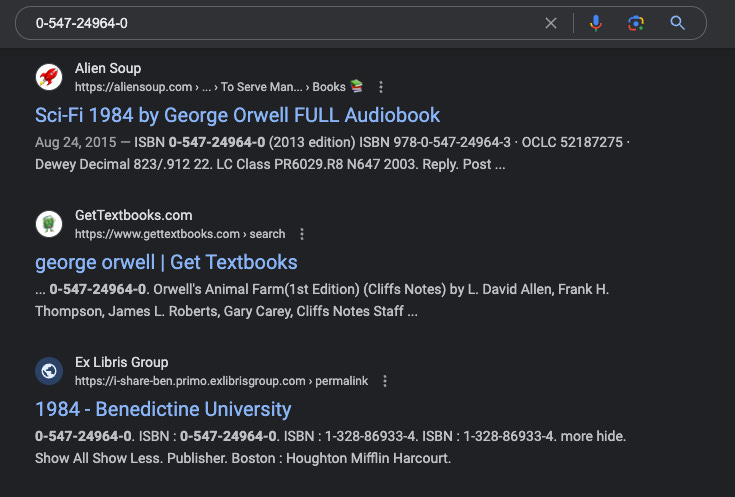
Task: Open the three-dot menu beside the exlibrisgroup.com permalink URL
Action: click(384, 381)
